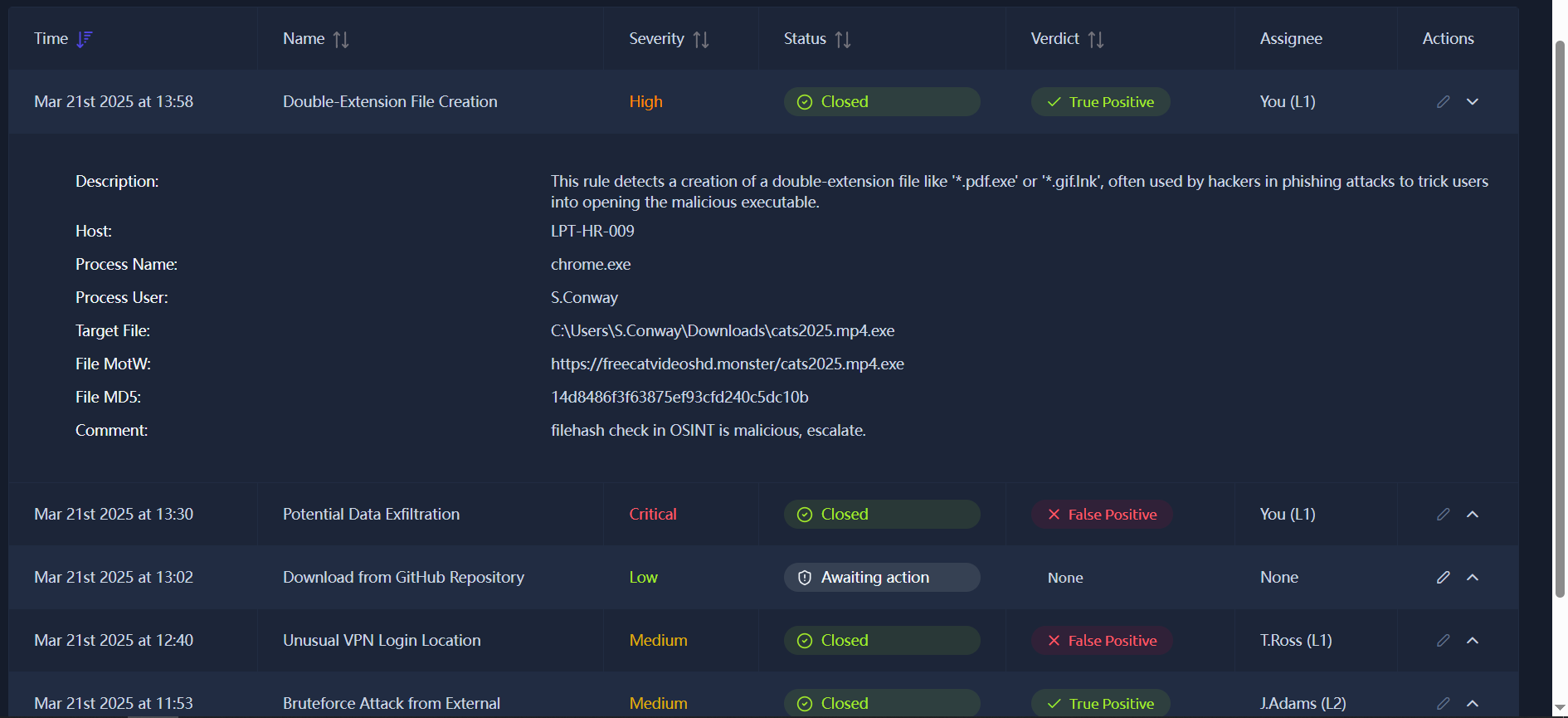
Task: Click the File MD5 hash value
Action: 679,397
